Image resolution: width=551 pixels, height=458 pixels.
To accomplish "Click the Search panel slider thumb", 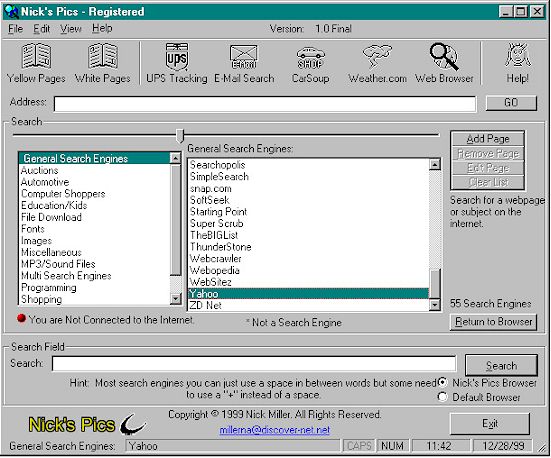I will [180, 135].
